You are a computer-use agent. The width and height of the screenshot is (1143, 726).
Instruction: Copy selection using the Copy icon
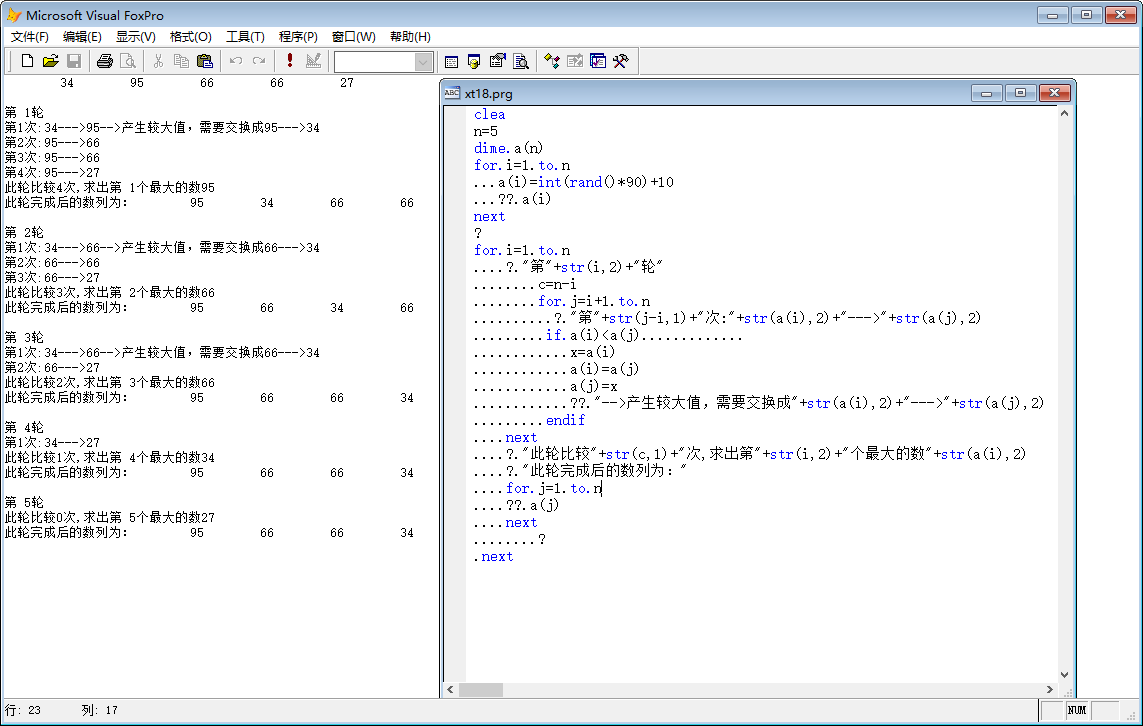182,61
